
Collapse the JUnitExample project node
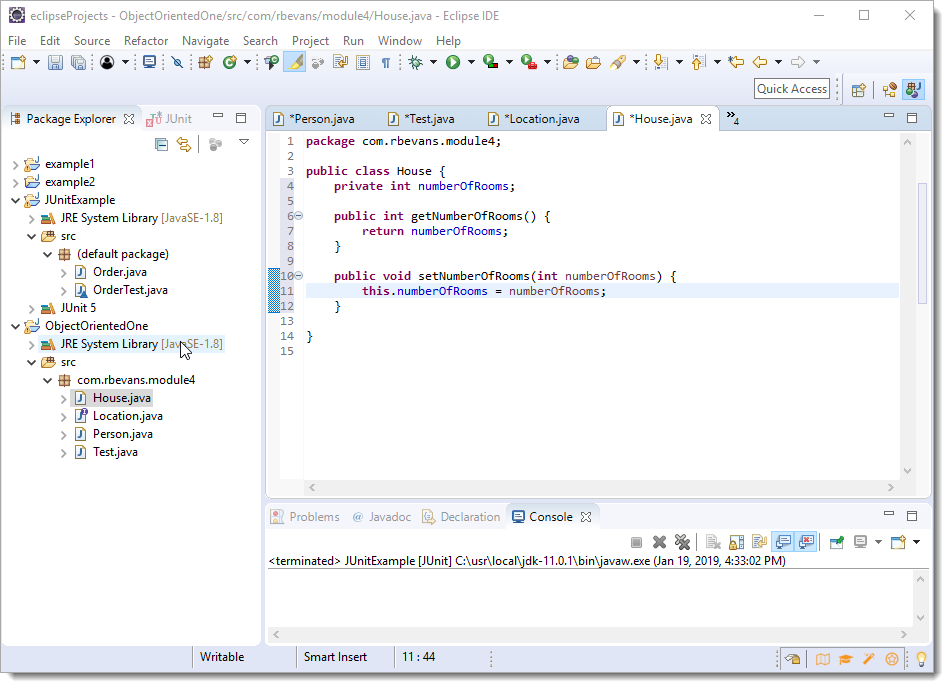16,201
